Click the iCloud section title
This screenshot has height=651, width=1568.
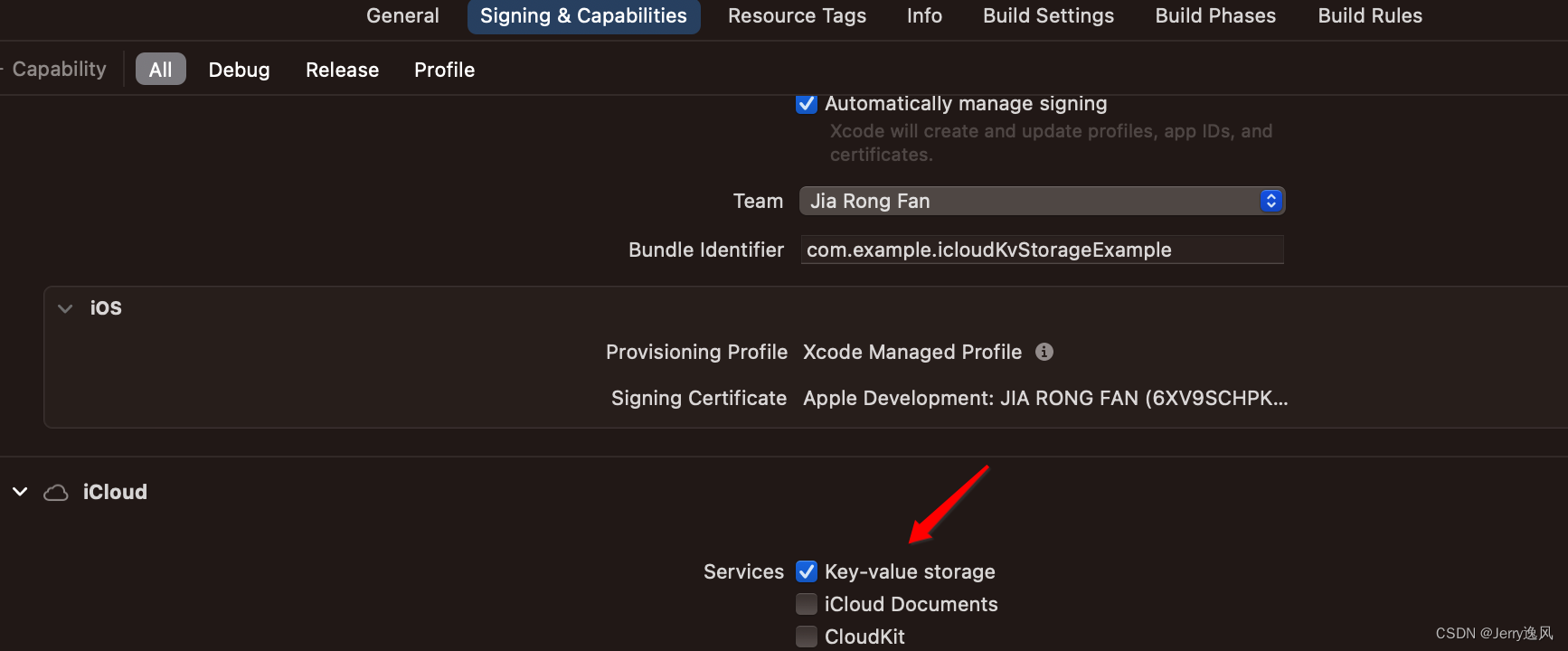(x=115, y=492)
